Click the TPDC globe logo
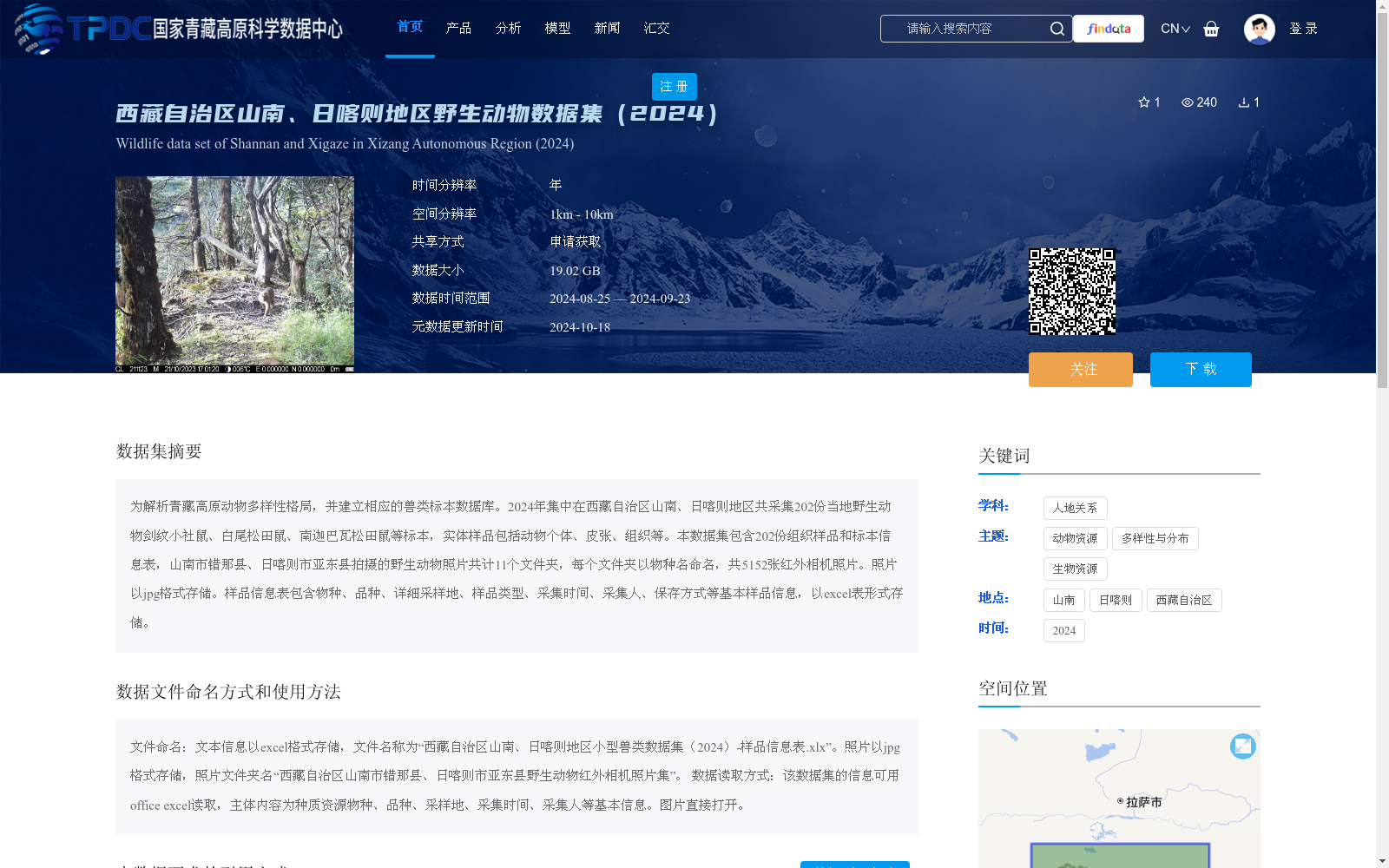Image resolution: width=1389 pixels, height=868 pixels. 38,29
